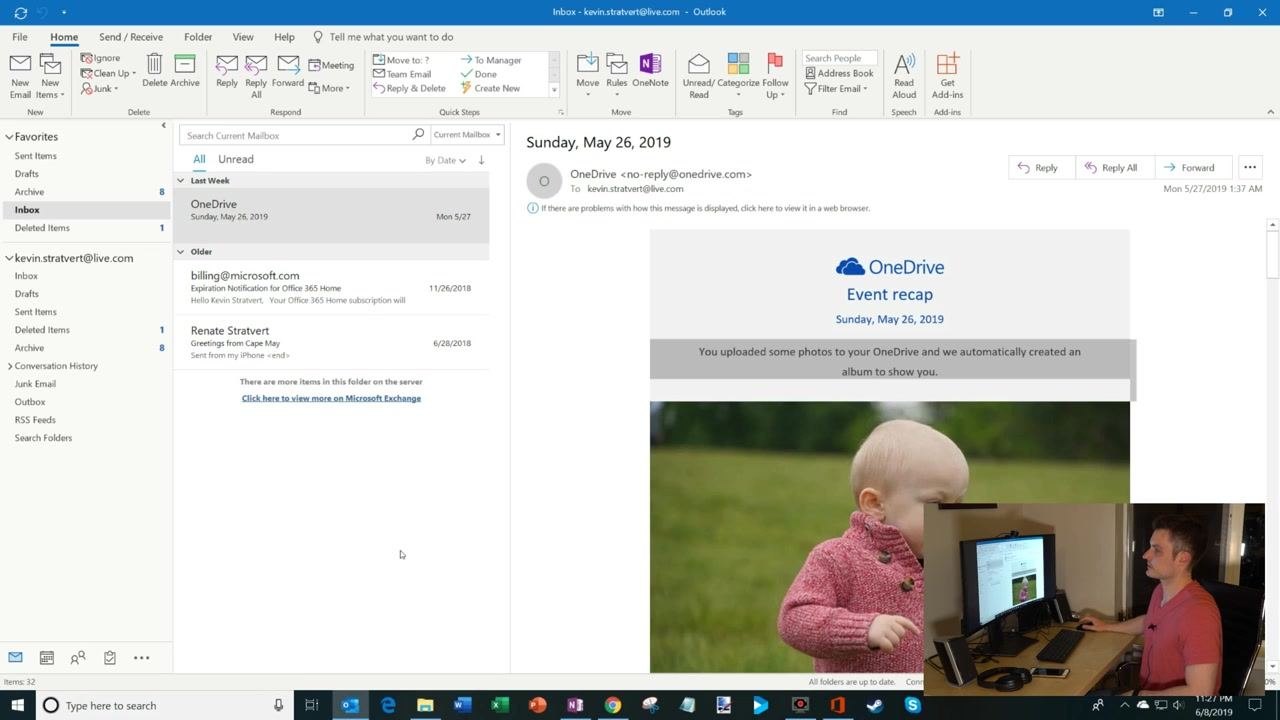Select the To Manager quick step
Screen dimensions: 1280x720
[491, 60]
